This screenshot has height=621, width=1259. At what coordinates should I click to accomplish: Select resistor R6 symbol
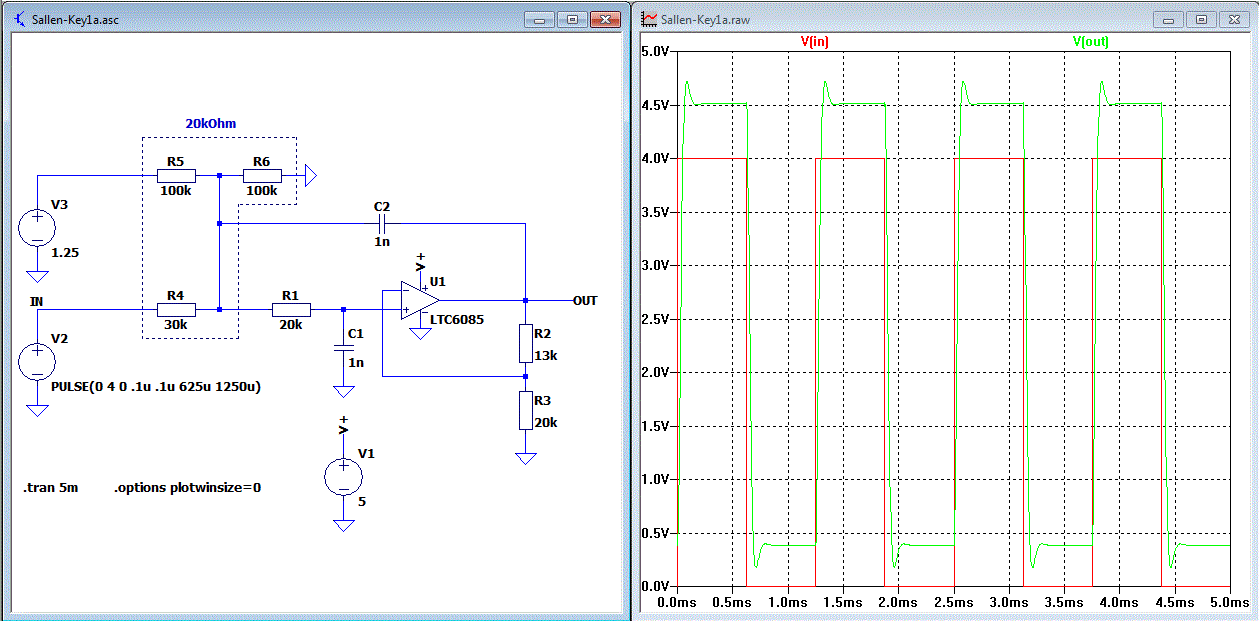click(261, 175)
